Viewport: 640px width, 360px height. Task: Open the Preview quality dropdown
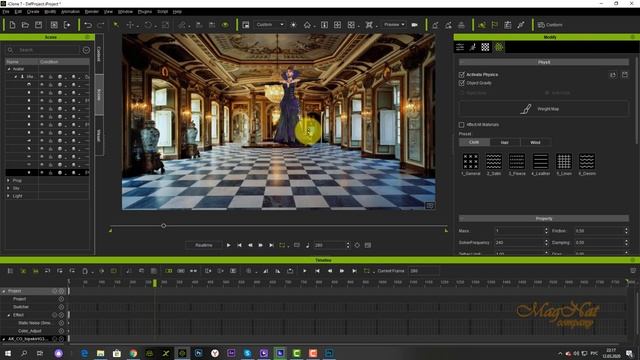tap(394, 25)
